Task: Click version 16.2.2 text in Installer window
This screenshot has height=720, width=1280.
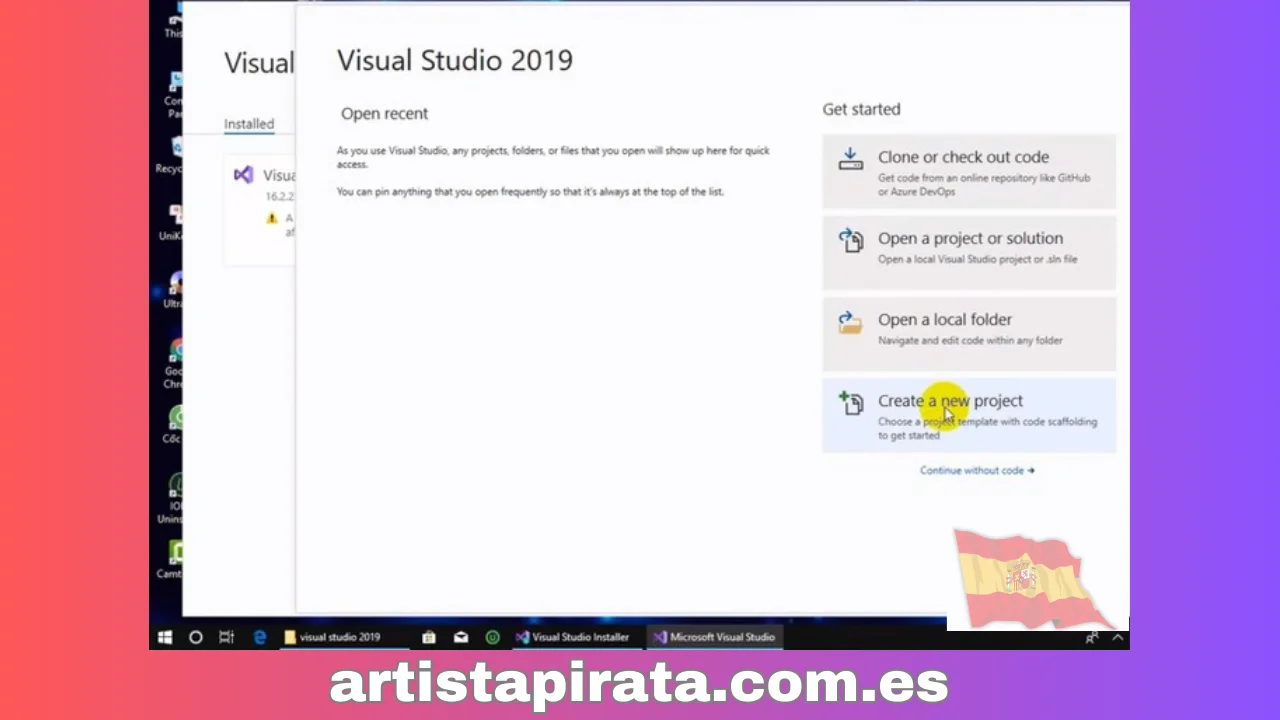Action: 280,197
